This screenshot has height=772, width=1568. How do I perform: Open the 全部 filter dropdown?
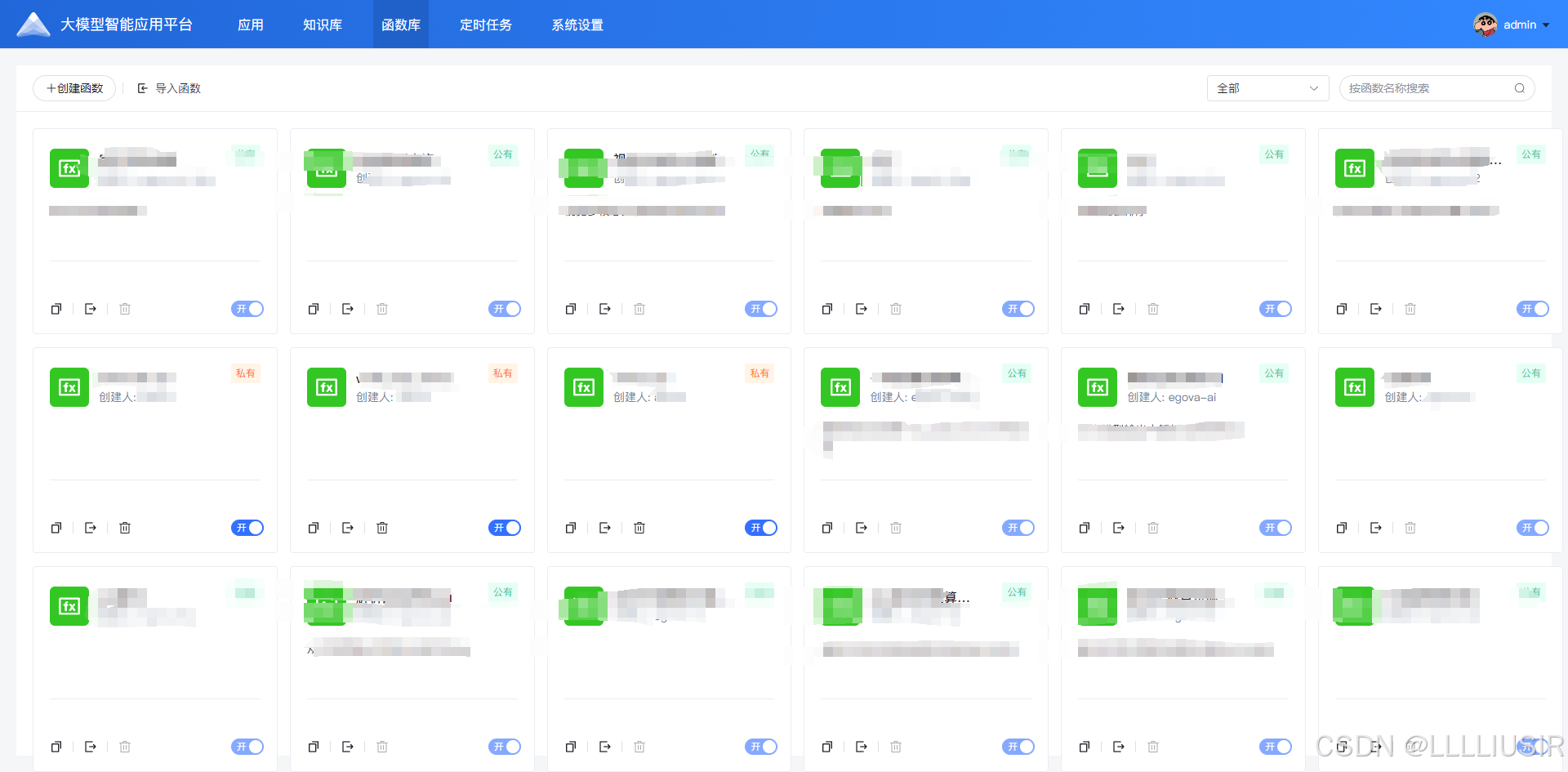click(x=1267, y=88)
